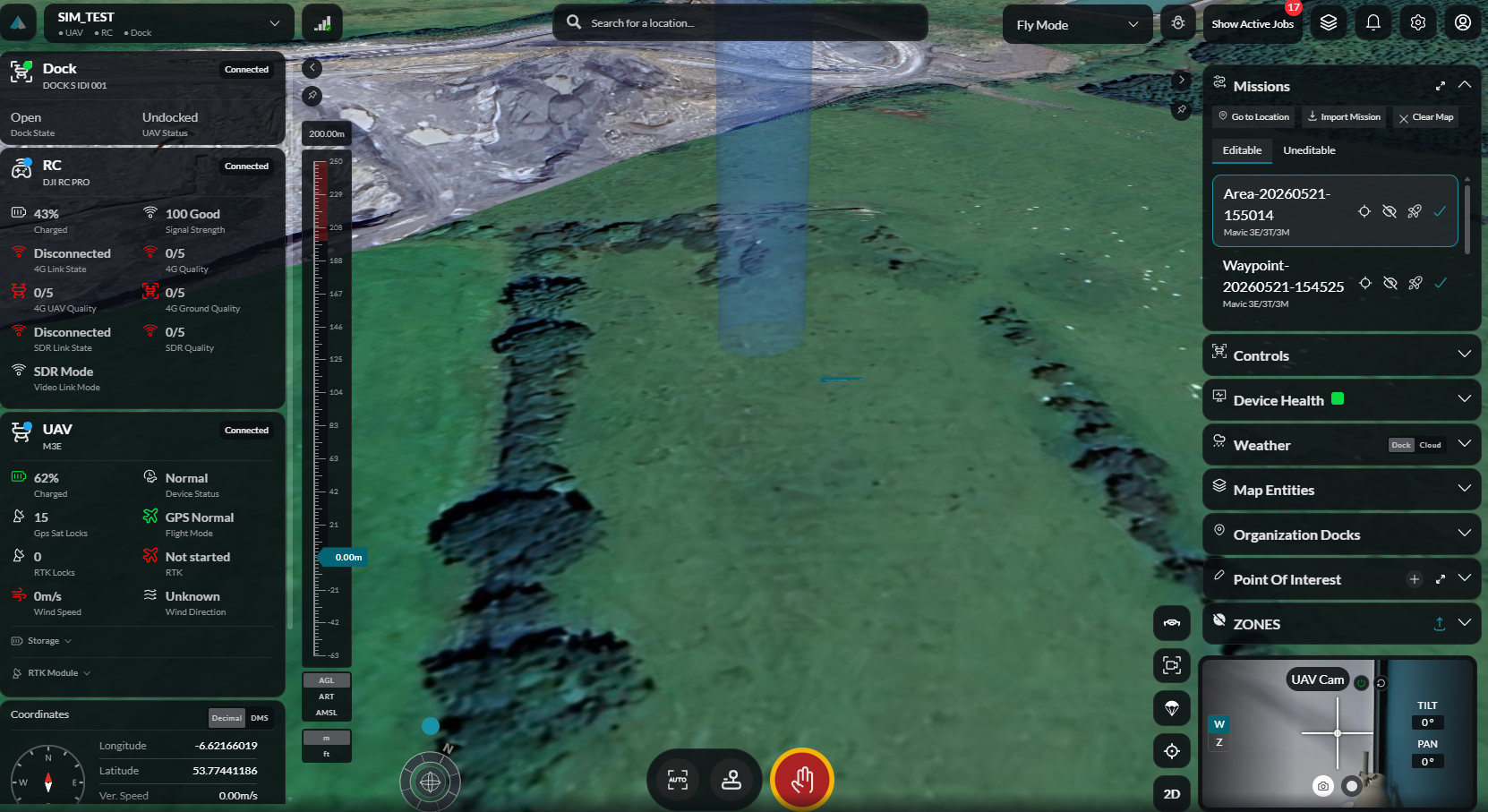
Task: Switch coordinates to Decimal format
Action: pos(227,718)
